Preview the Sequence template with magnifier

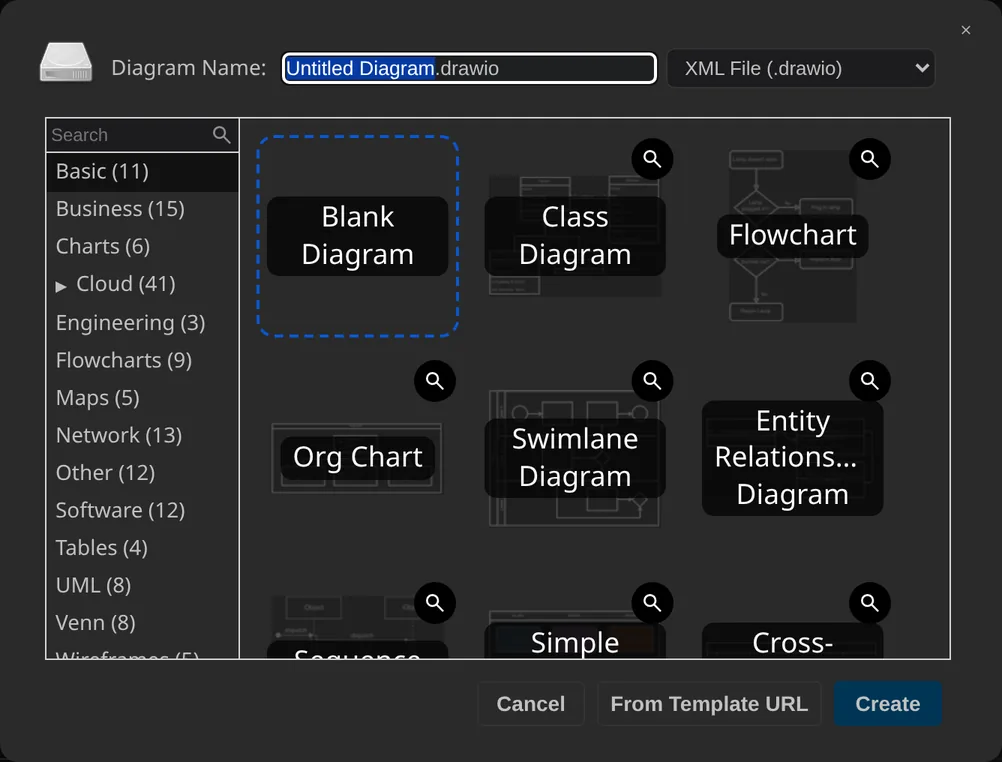(435, 603)
